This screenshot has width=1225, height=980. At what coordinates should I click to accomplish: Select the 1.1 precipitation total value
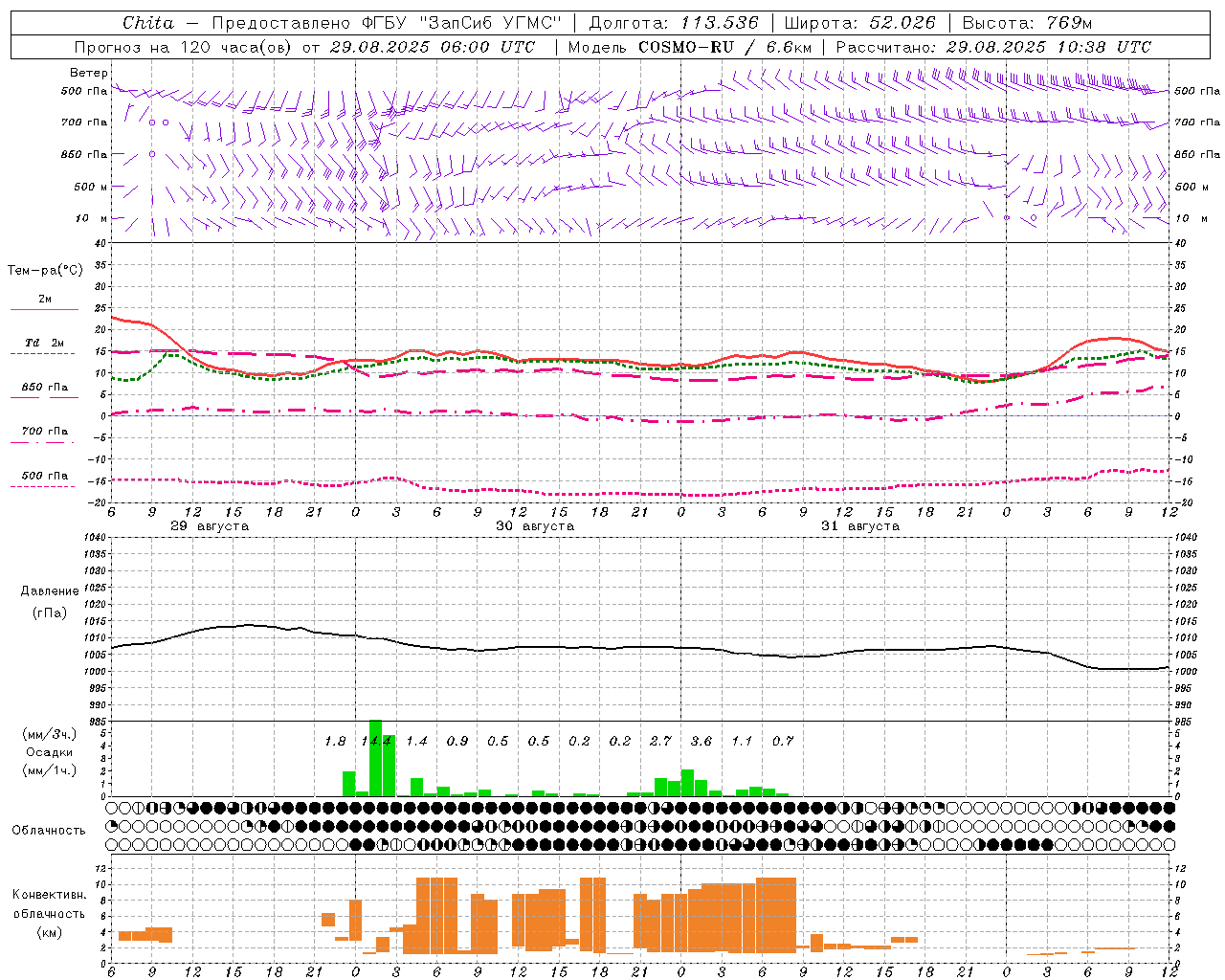tap(742, 742)
